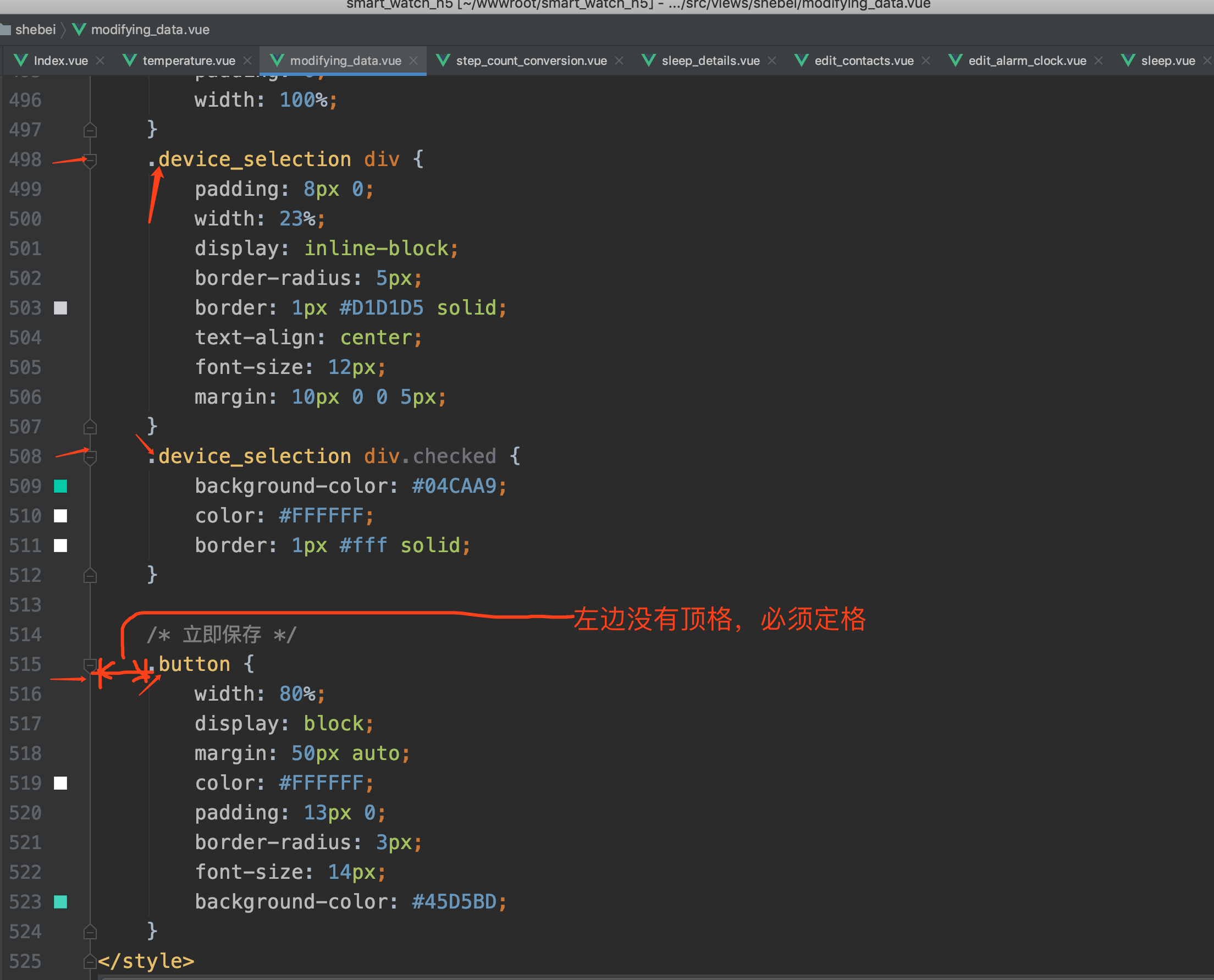Click the fold end marker on line 524
The height and width of the screenshot is (980, 1214).
[x=90, y=932]
